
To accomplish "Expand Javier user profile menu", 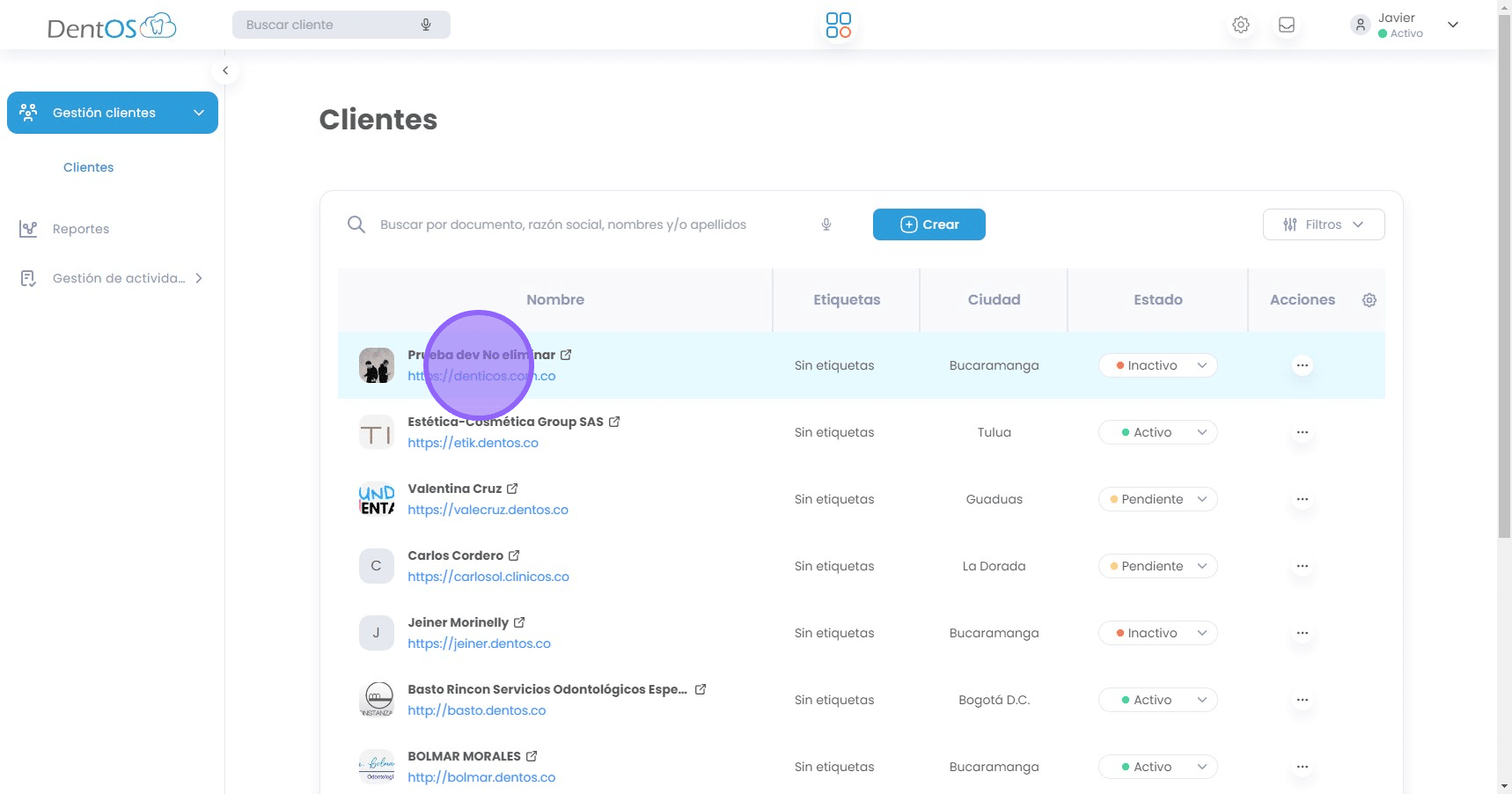I will click(1452, 25).
